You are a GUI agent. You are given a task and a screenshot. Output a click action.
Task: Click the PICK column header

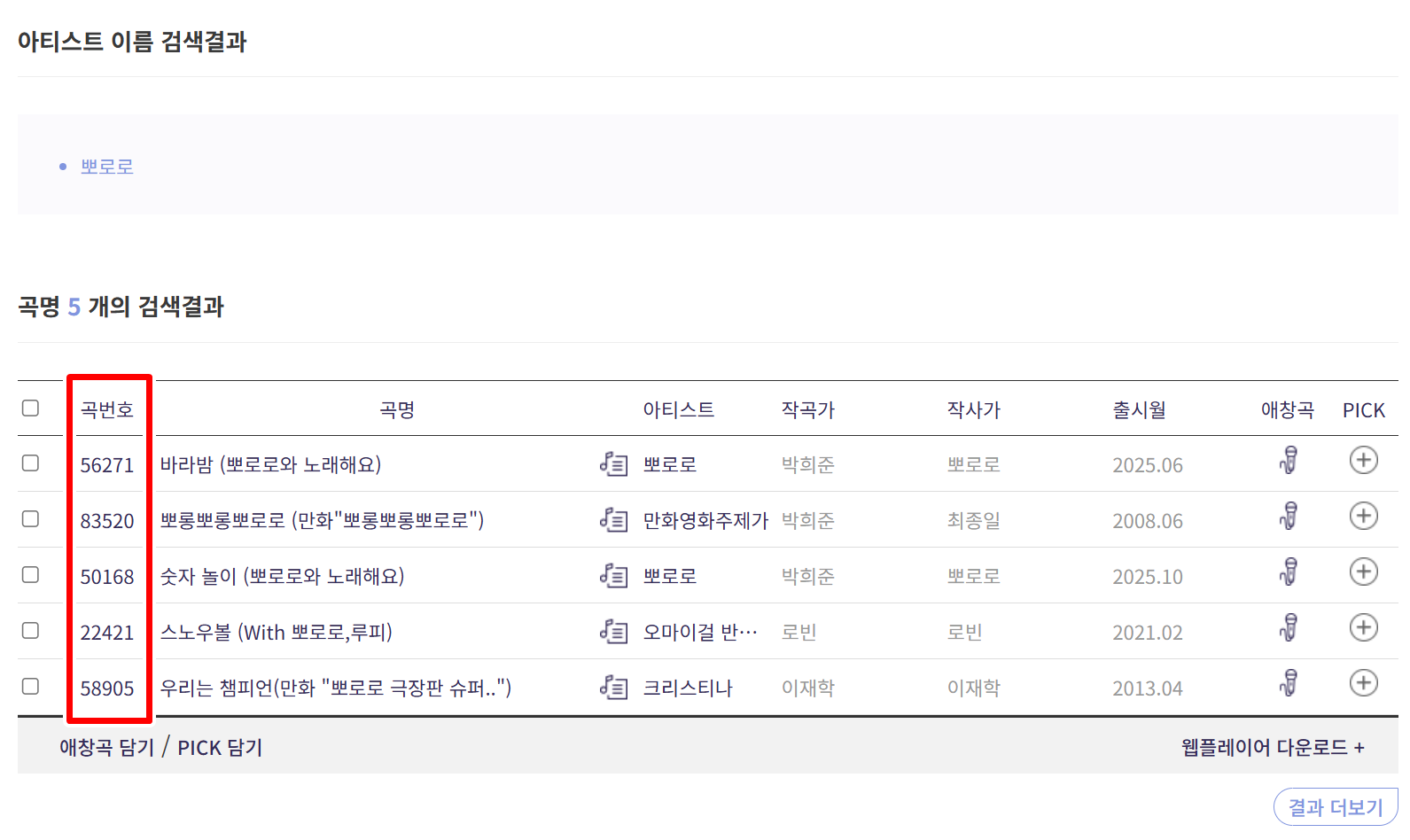(x=1363, y=410)
